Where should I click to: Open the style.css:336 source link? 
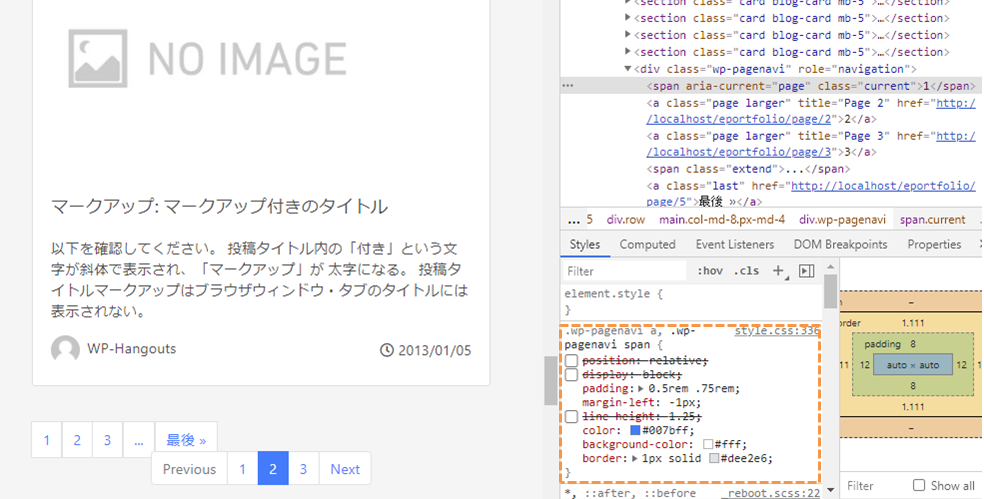pos(777,331)
